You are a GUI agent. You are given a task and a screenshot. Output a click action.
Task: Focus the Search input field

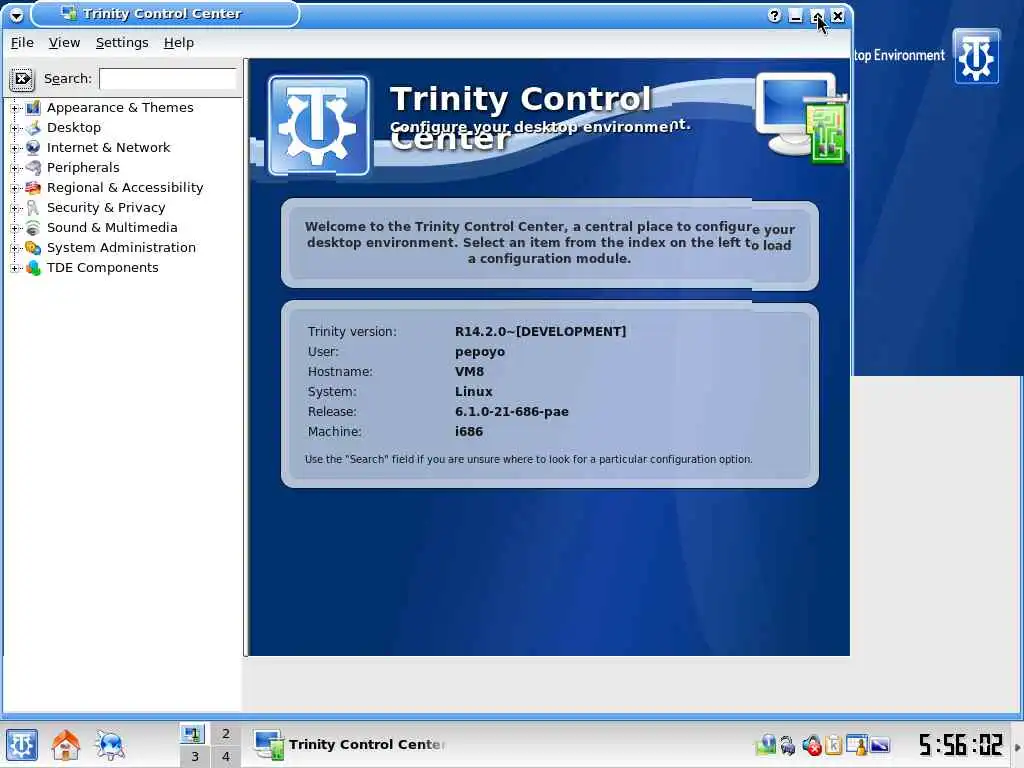[x=168, y=79]
